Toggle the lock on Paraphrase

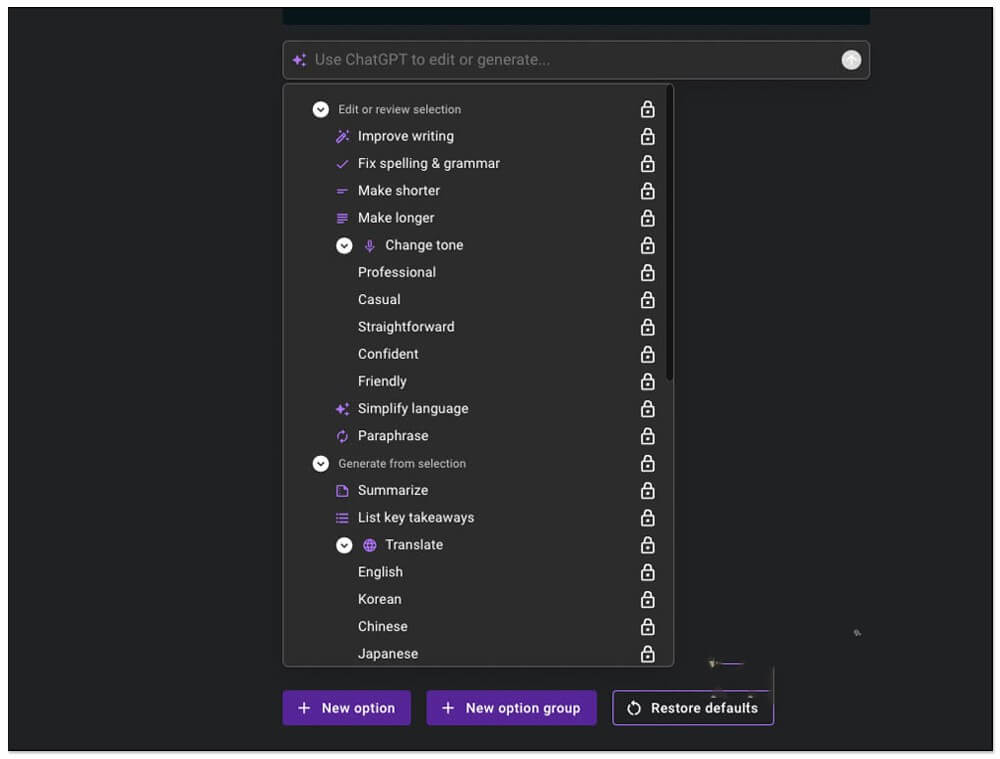pos(647,436)
